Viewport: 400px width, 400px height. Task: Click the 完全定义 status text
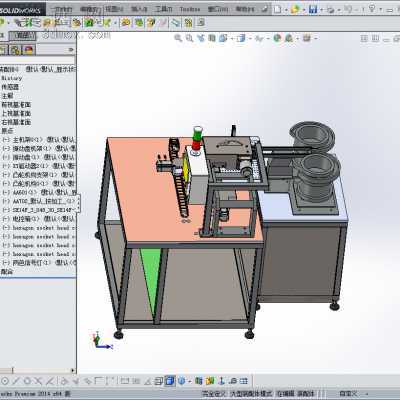pyautogui.click(x=215, y=394)
